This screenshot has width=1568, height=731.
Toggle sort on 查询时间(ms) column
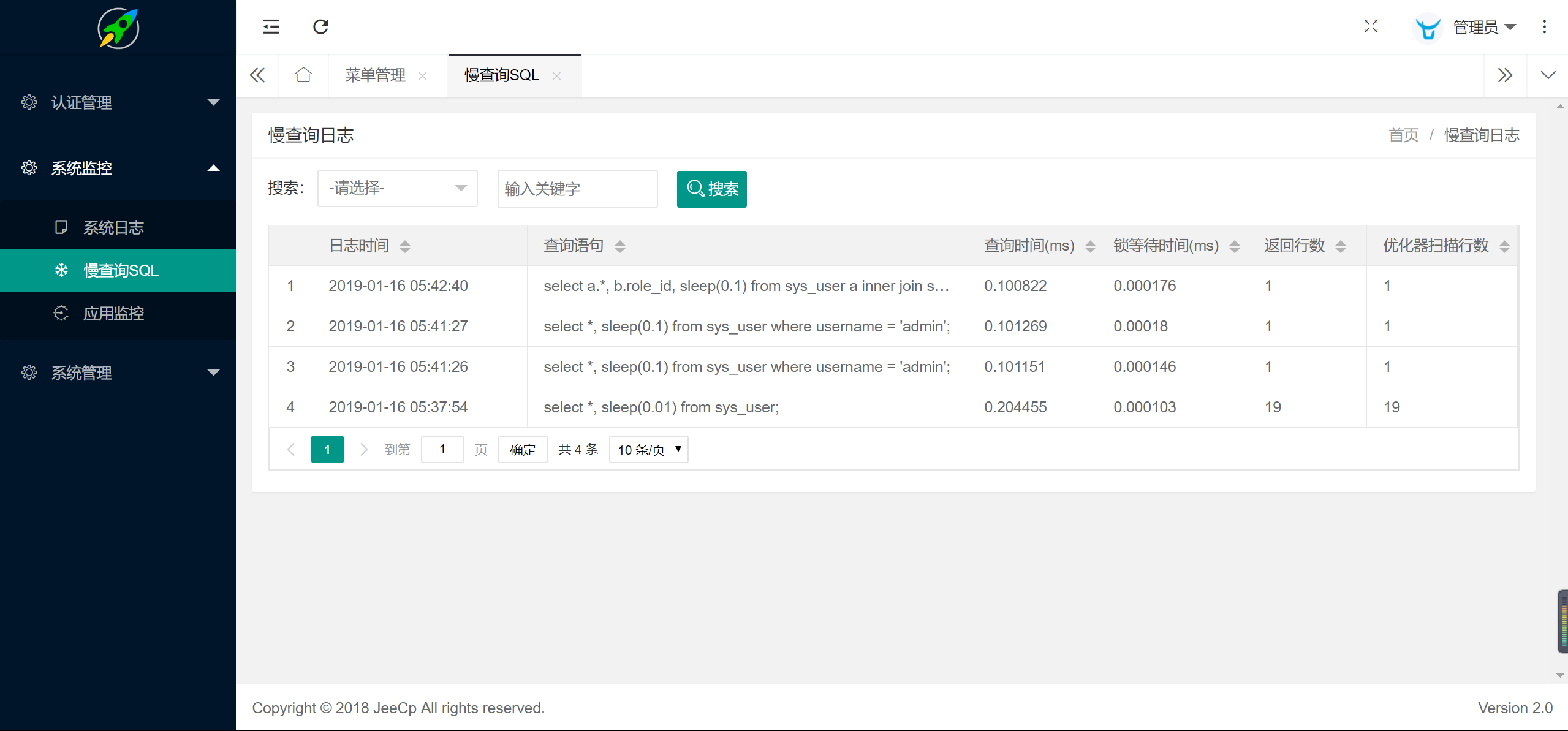pyautogui.click(x=1089, y=246)
